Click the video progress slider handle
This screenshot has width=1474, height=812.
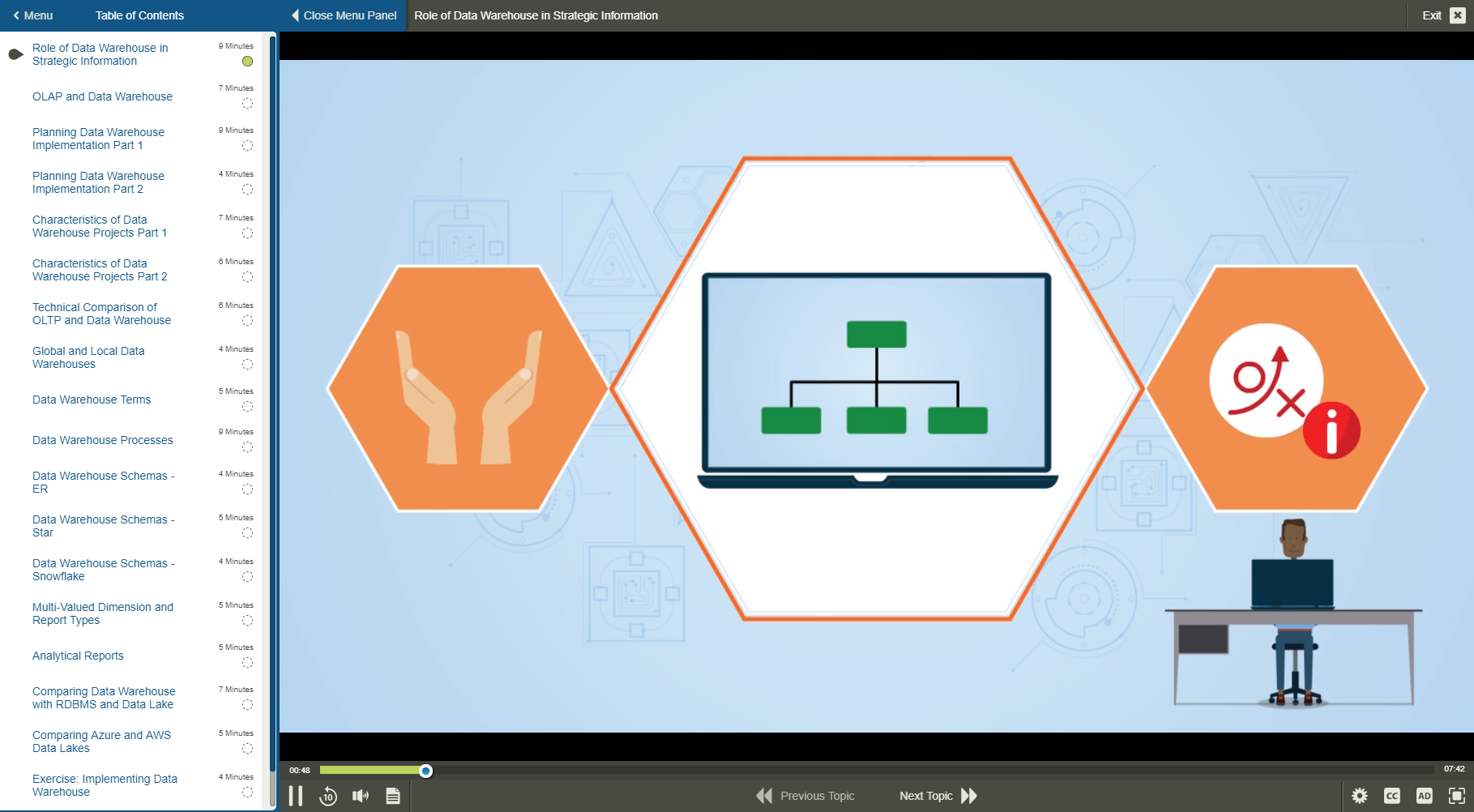[x=425, y=771]
